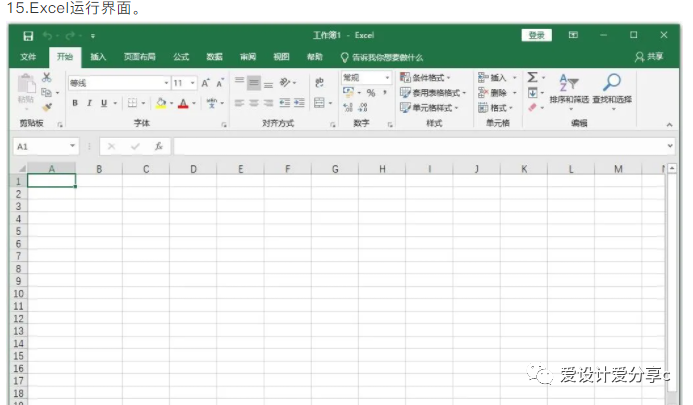Viewport: 693px width, 405px height.
Task: Click the Save icon in quick access toolbar
Action: (x=28, y=36)
